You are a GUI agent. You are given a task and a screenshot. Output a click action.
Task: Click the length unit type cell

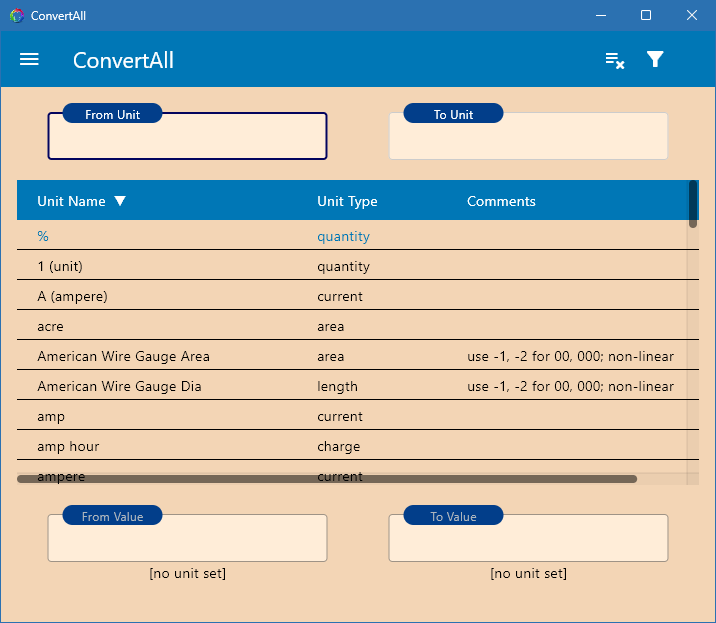[337, 386]
